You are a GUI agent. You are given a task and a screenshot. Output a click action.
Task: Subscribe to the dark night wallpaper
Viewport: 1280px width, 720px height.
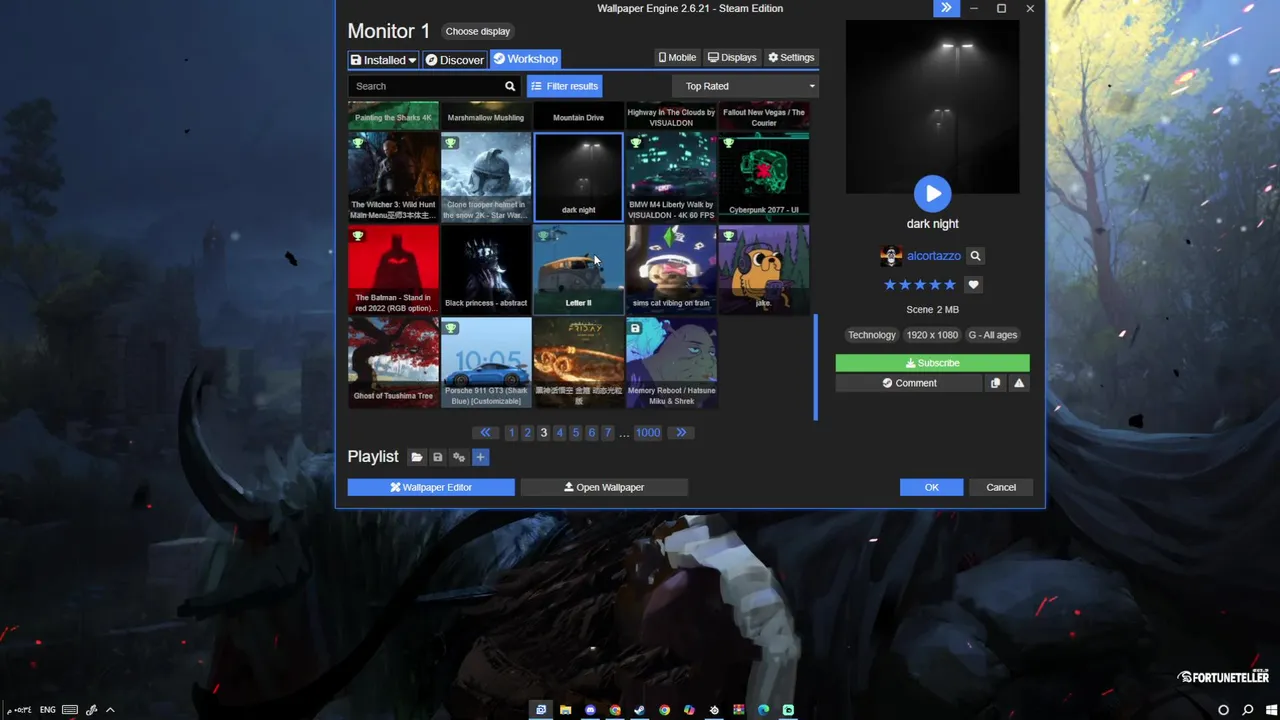932,363
